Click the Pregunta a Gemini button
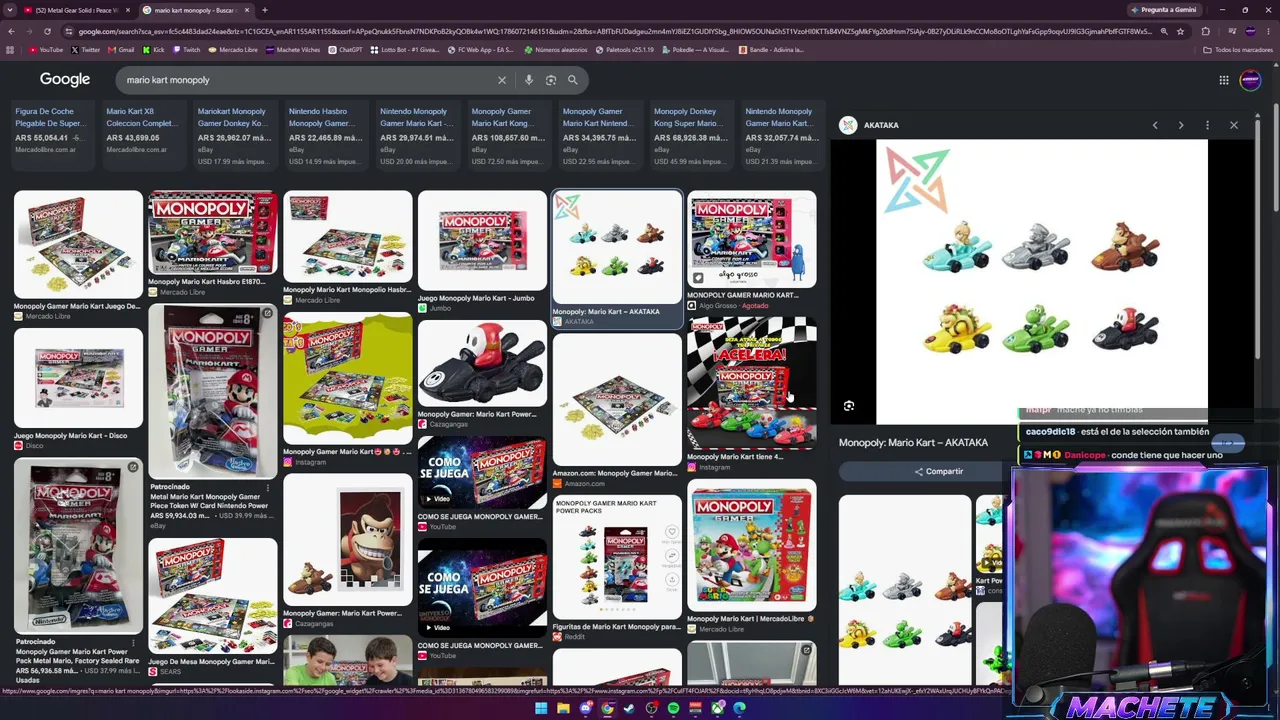 (x=1163, y=10)
